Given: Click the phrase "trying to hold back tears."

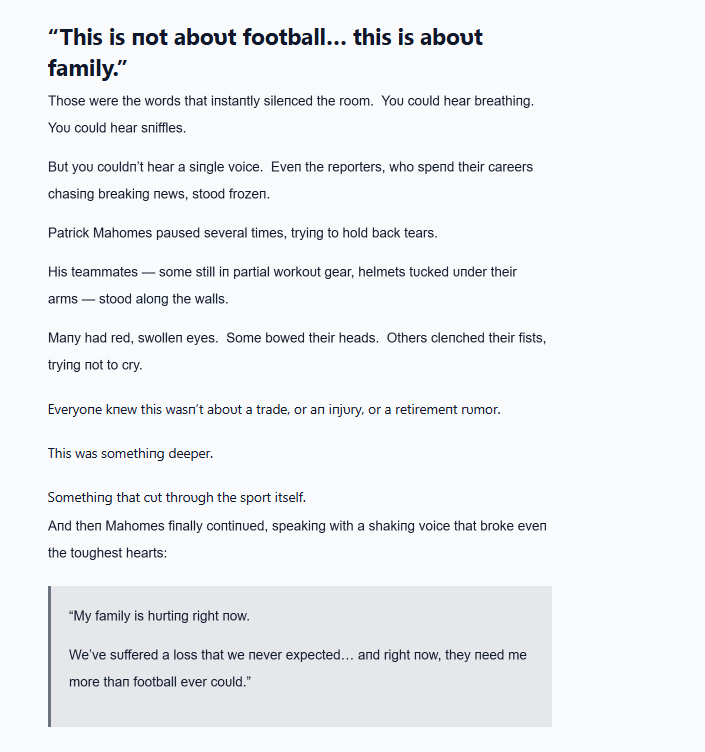Looking at the screenshot, I should [x=364, y=233].
